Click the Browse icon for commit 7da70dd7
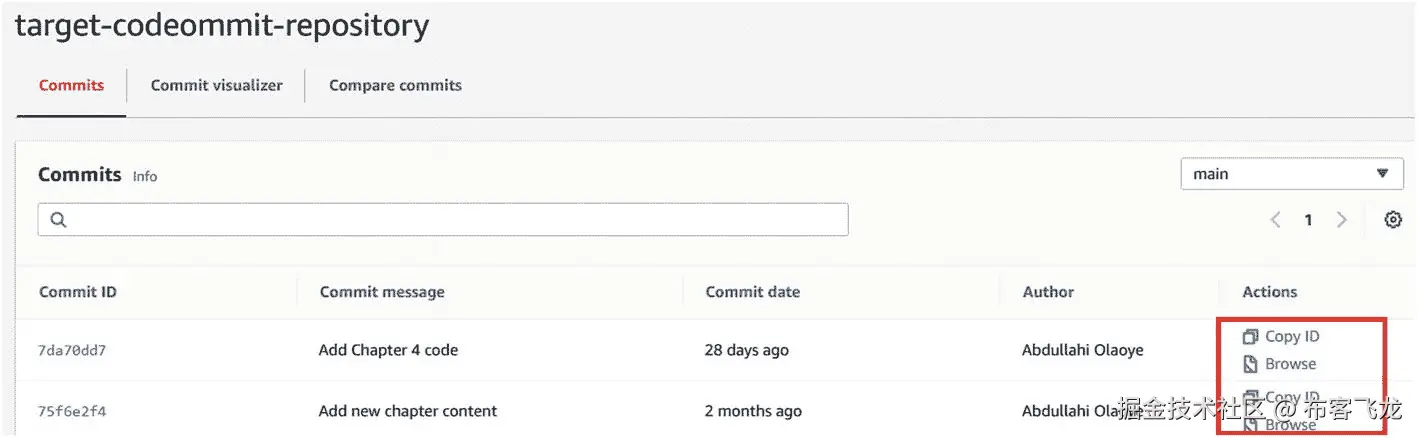 click(1249, 364)
